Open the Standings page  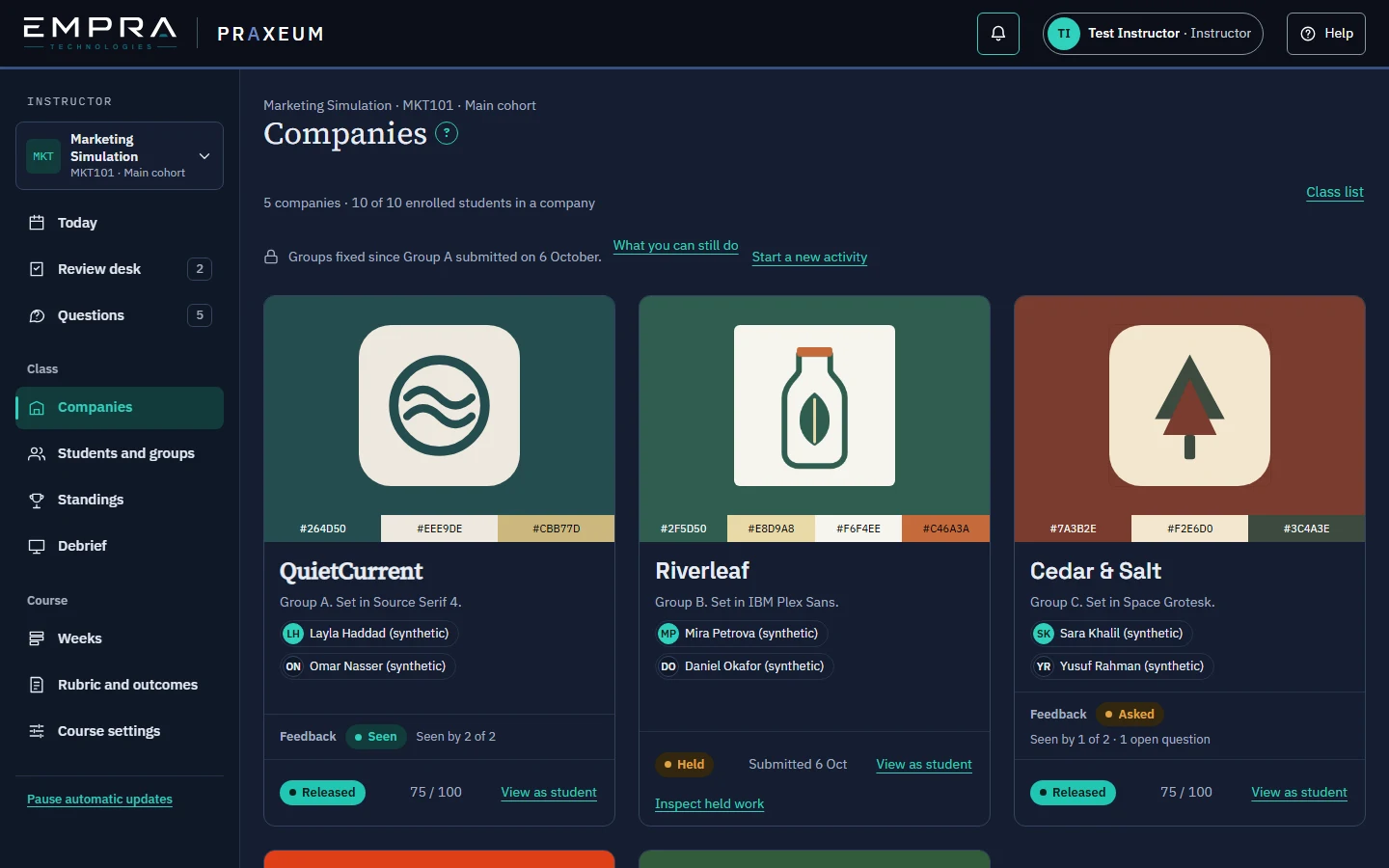(x=120, y=500)
